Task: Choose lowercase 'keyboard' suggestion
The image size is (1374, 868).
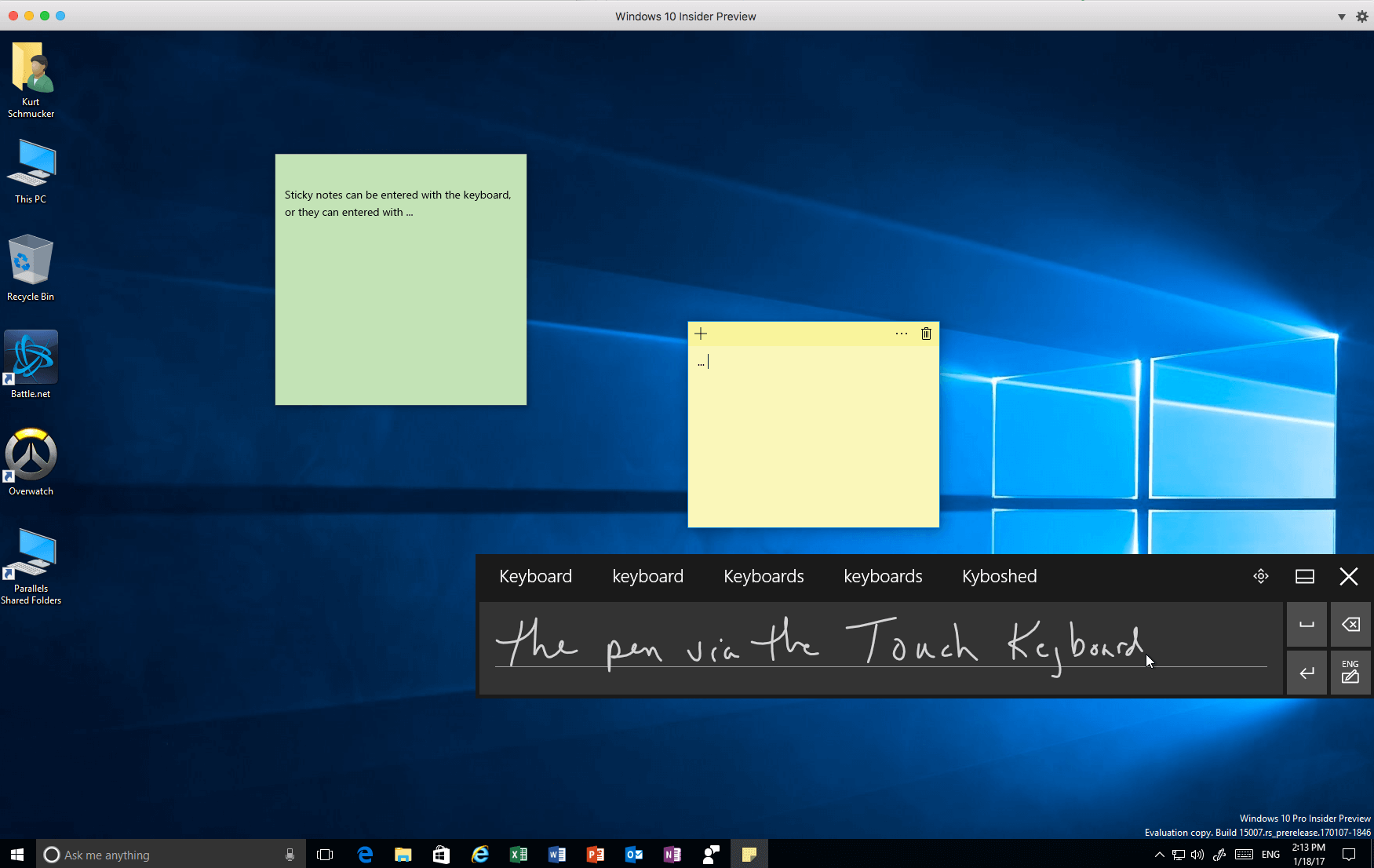Action: (647, 576)
